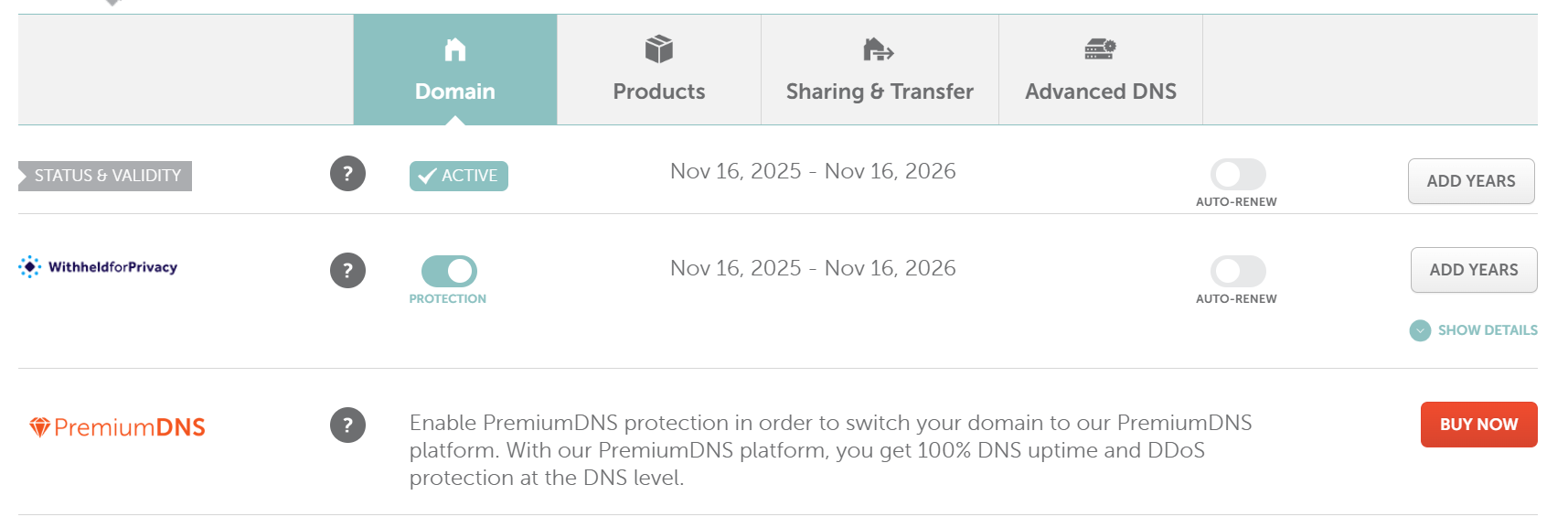Add years to domain registration

(1471, 181)
